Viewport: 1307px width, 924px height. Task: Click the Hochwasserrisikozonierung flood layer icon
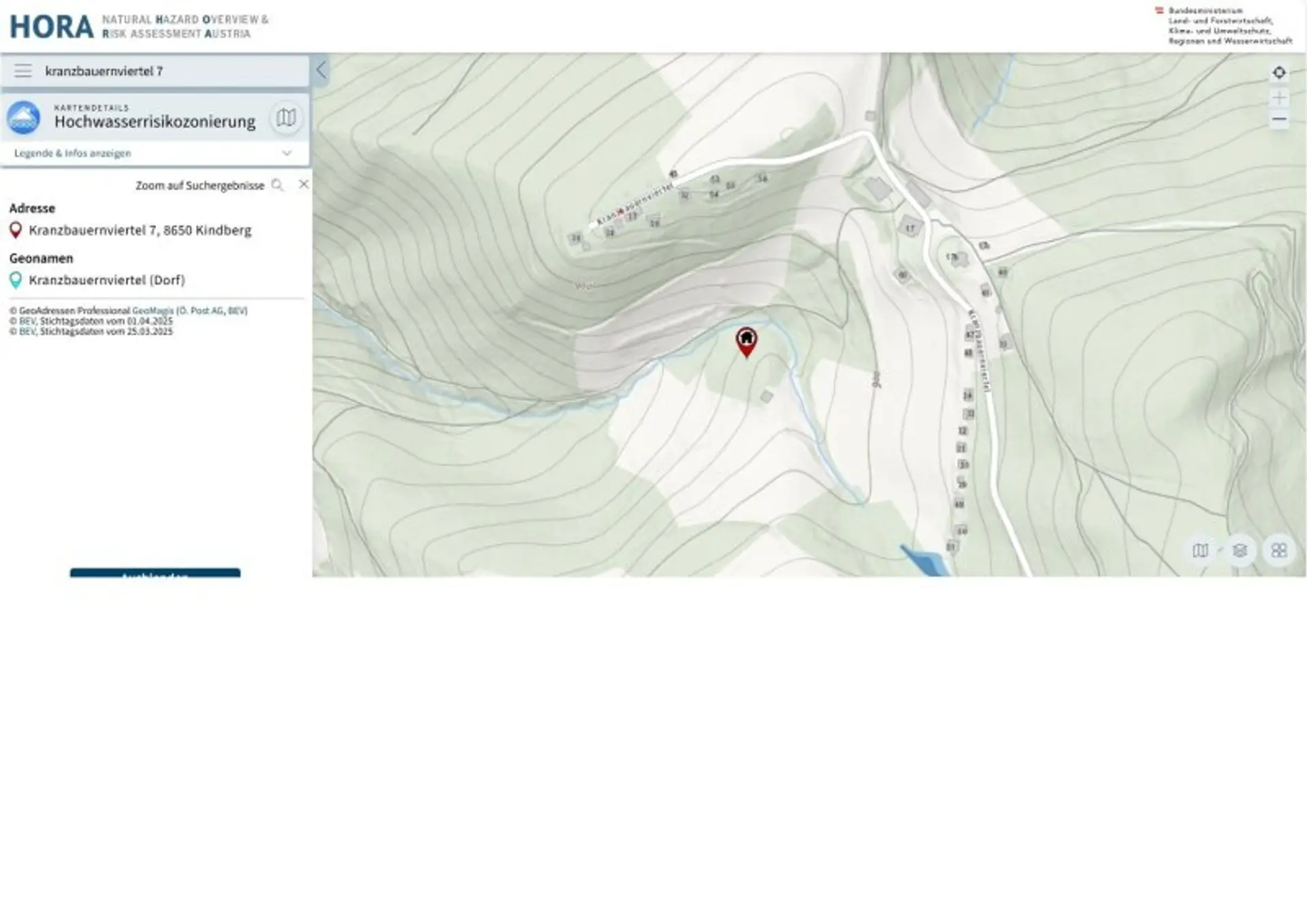pyautogui.click(x=24, y=118)
